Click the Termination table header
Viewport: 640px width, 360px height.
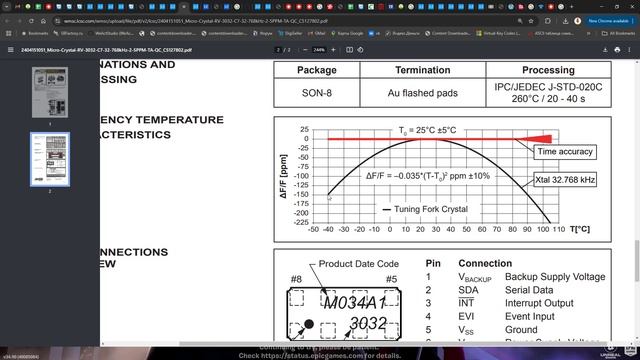point(422,70)
